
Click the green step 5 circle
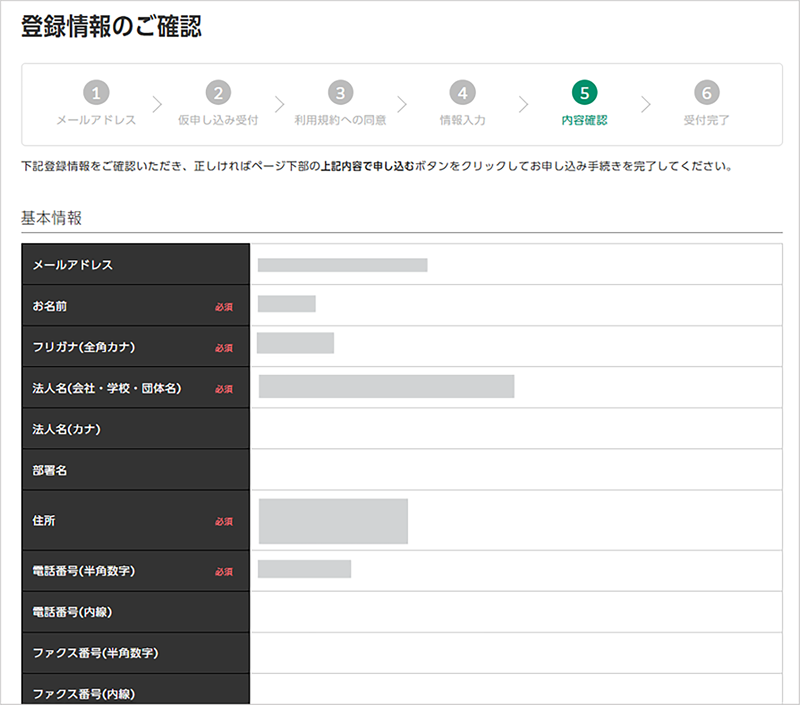(584, 93)
